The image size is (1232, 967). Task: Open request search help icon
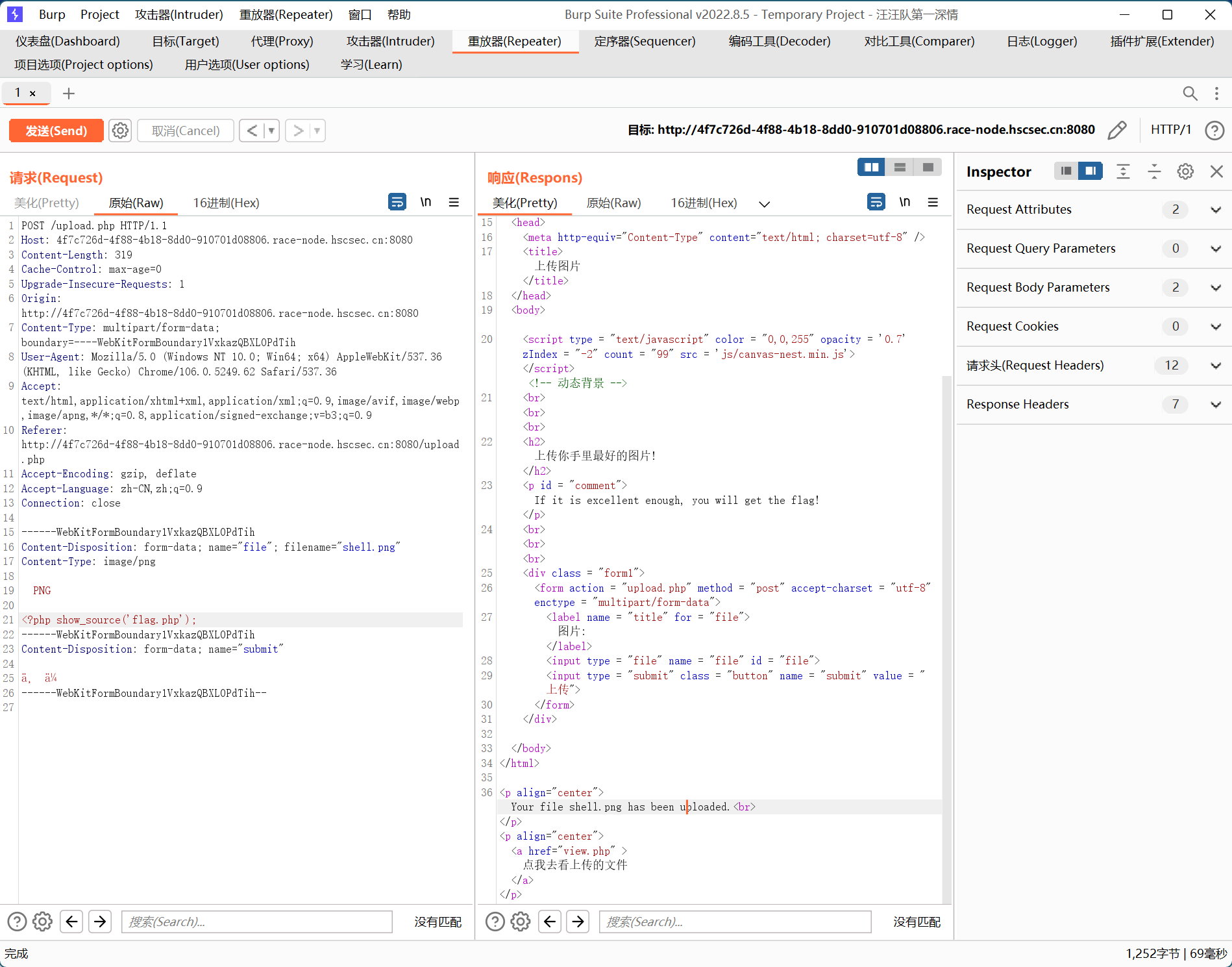click(17, 922)
